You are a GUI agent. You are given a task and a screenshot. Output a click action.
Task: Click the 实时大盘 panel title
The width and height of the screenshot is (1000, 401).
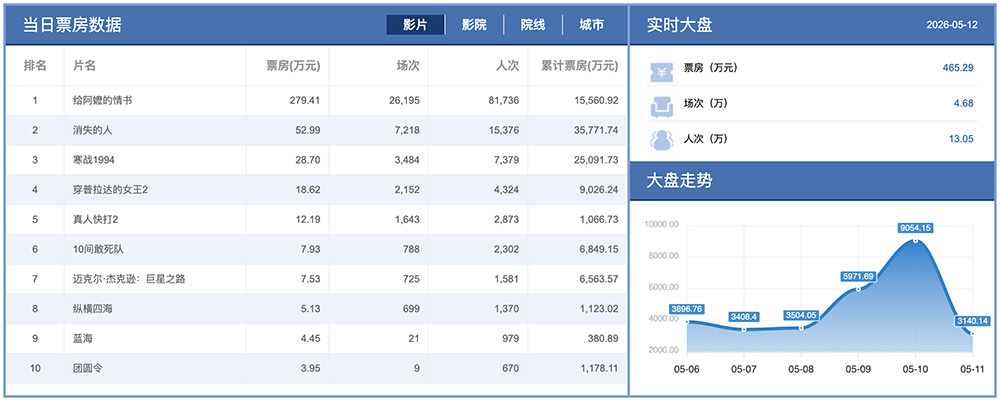pos(680,25)
